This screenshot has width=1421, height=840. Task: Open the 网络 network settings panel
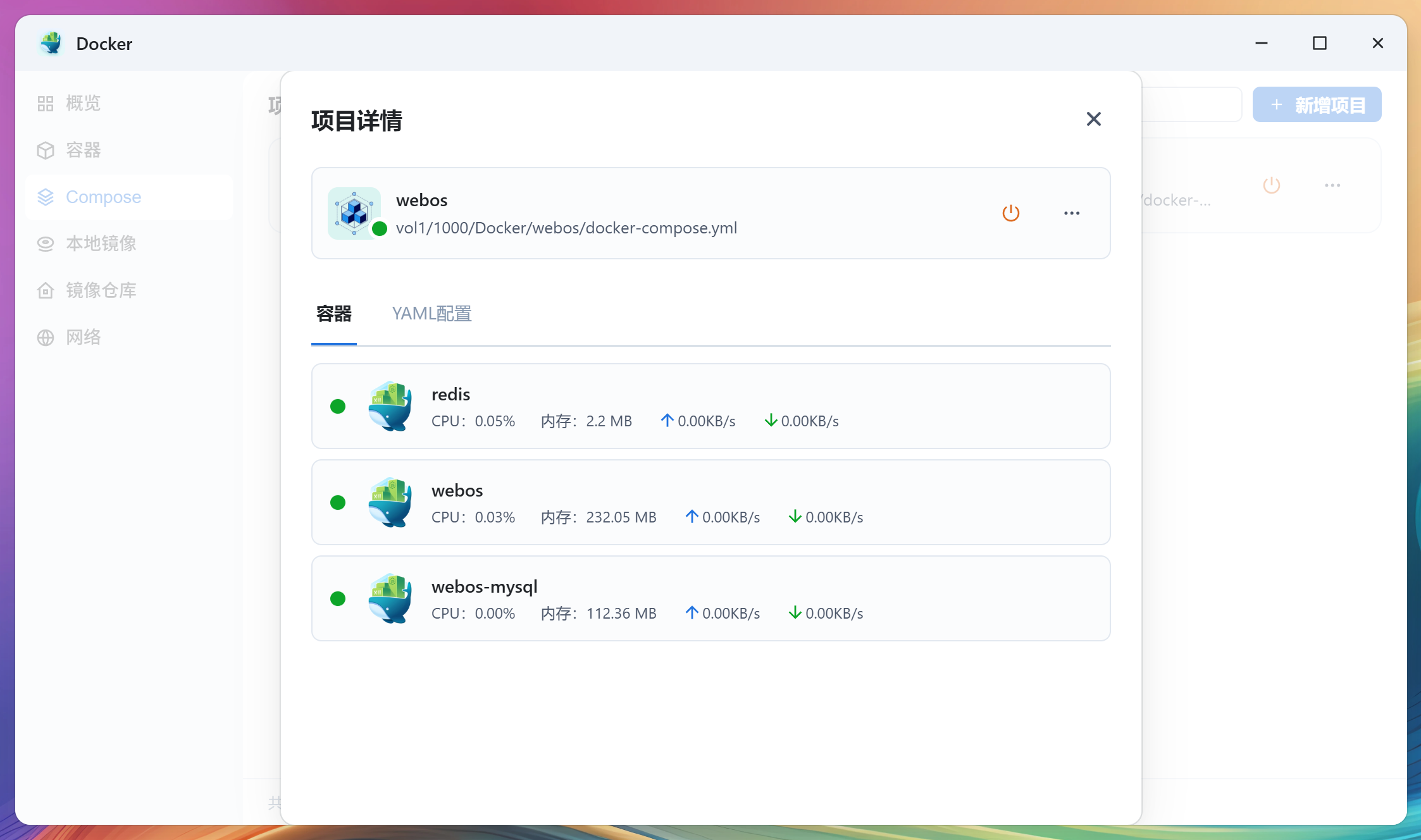click(84, 337)
